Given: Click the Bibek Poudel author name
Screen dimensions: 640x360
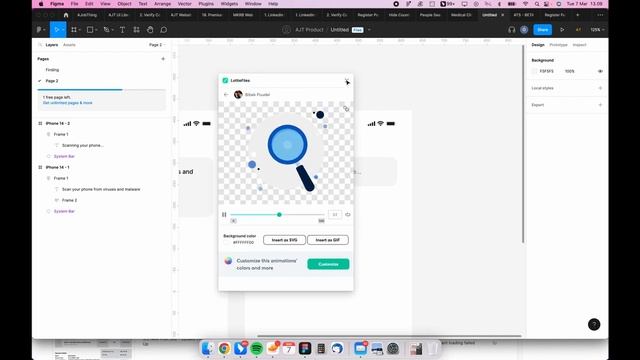Looking at the screenshot, I should [x=257, y=95].
